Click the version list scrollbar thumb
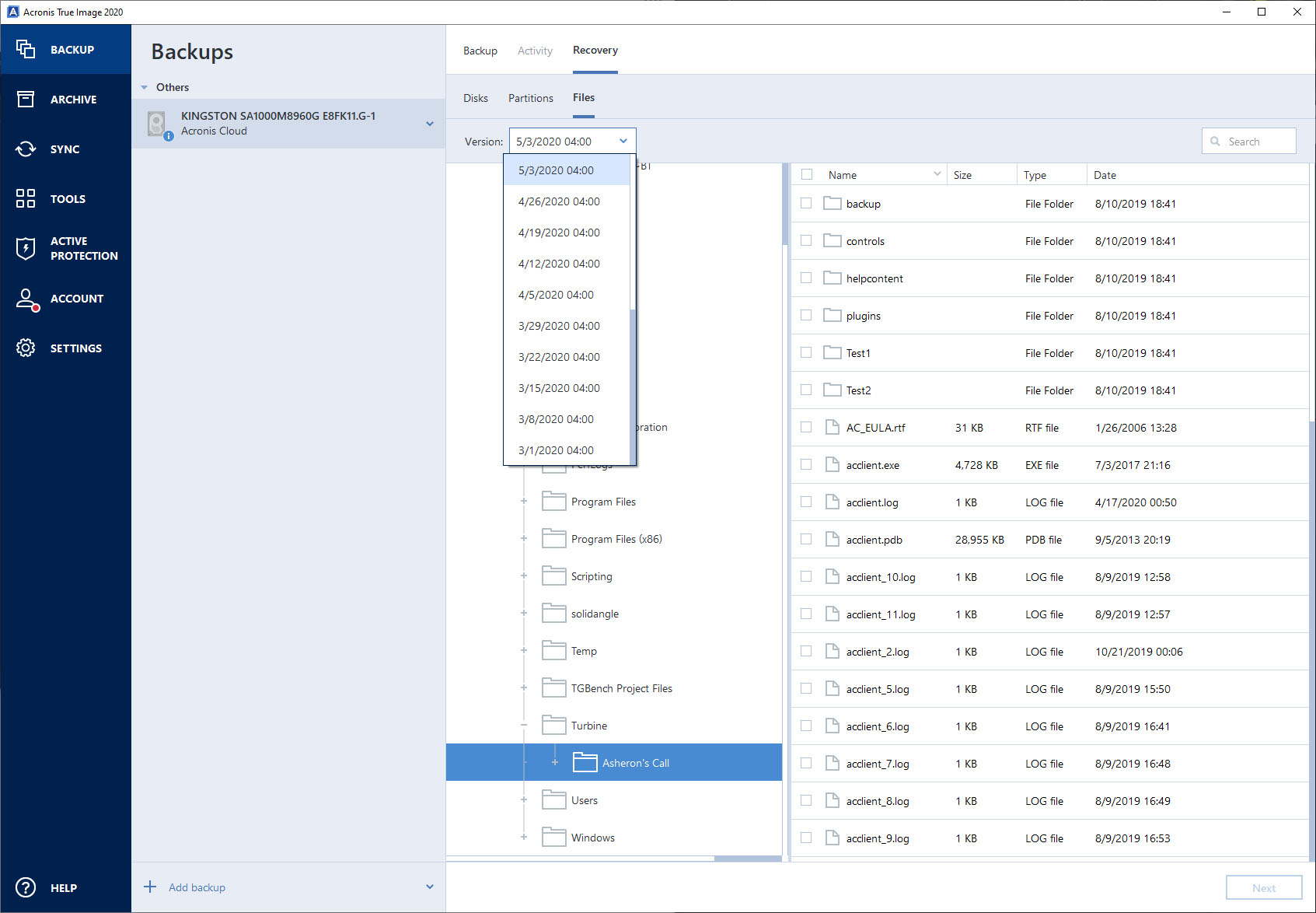 (633, 386)
